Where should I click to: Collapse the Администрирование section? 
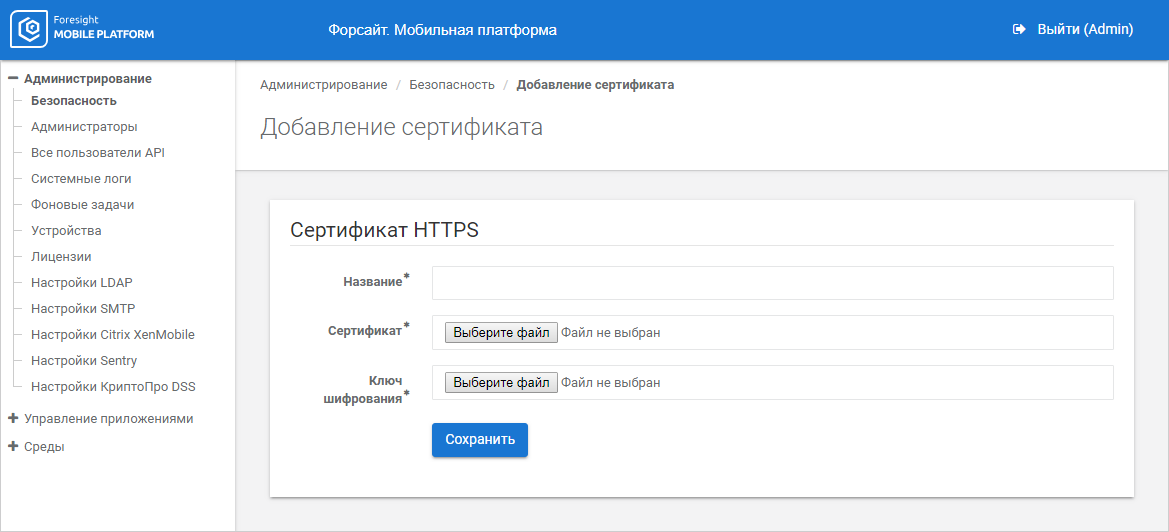click(x=13, y=78)
